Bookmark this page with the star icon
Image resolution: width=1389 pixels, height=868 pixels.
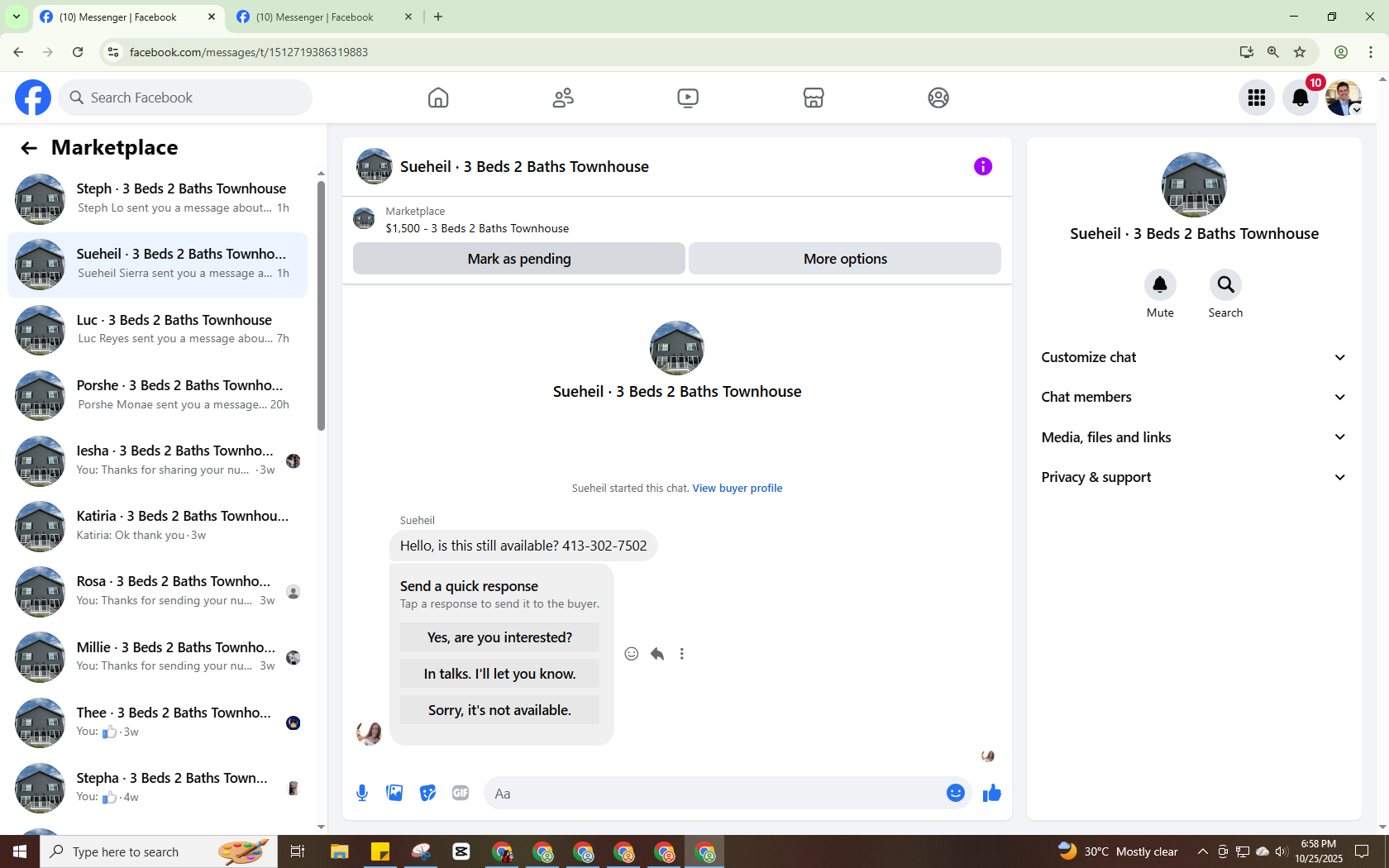[x=1300, y=52]
